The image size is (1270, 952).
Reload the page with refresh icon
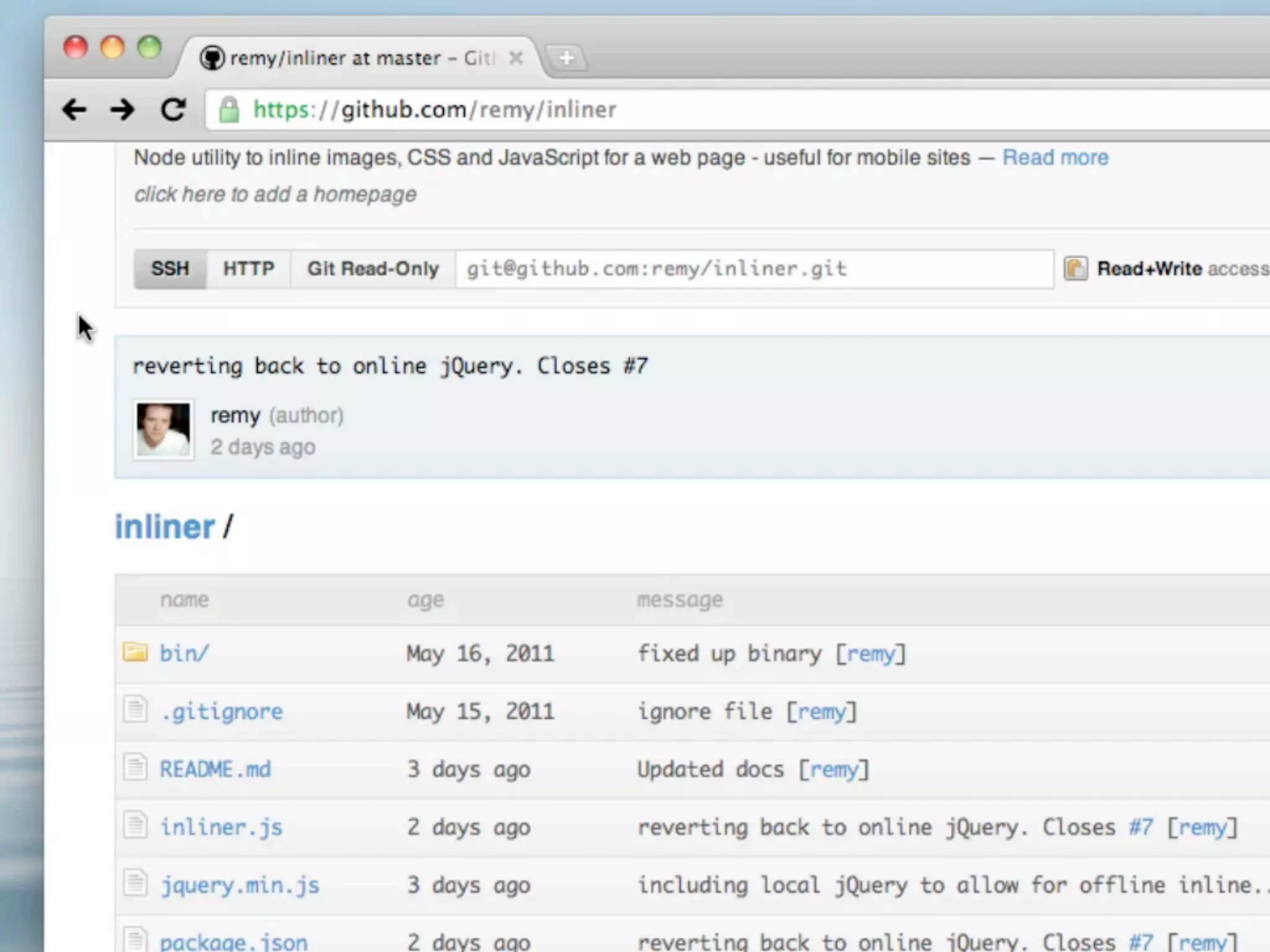coord(173,110)
